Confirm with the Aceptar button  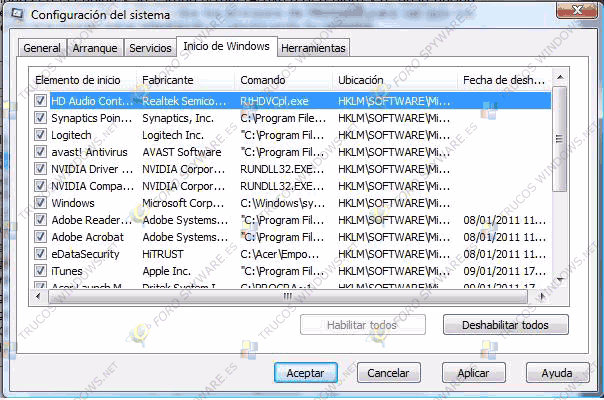pyautogui.click(x=306, y=373)
